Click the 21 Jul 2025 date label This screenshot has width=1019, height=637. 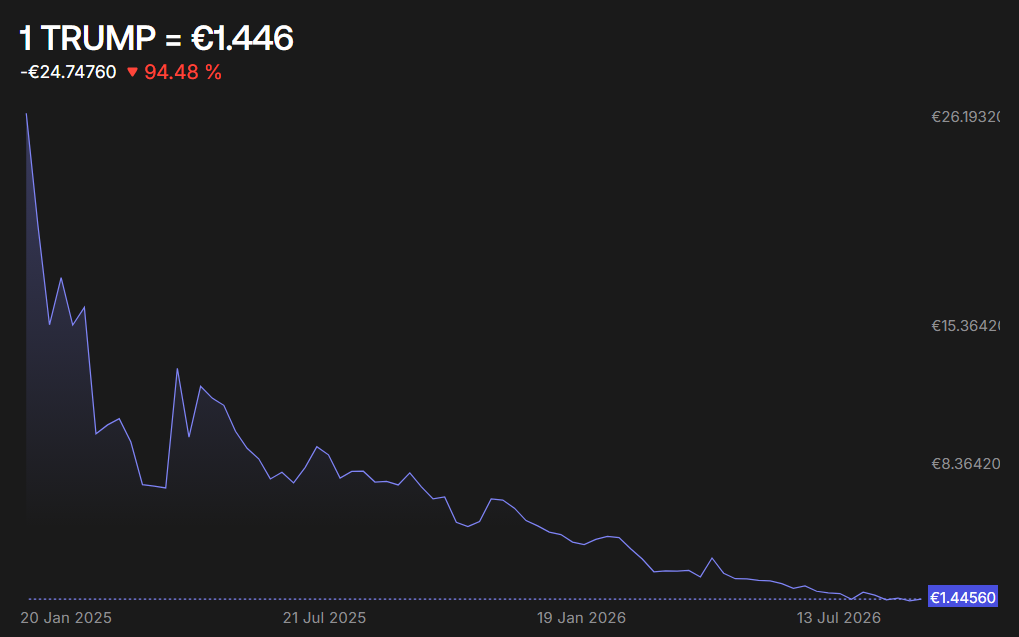[x=324, y=618]
